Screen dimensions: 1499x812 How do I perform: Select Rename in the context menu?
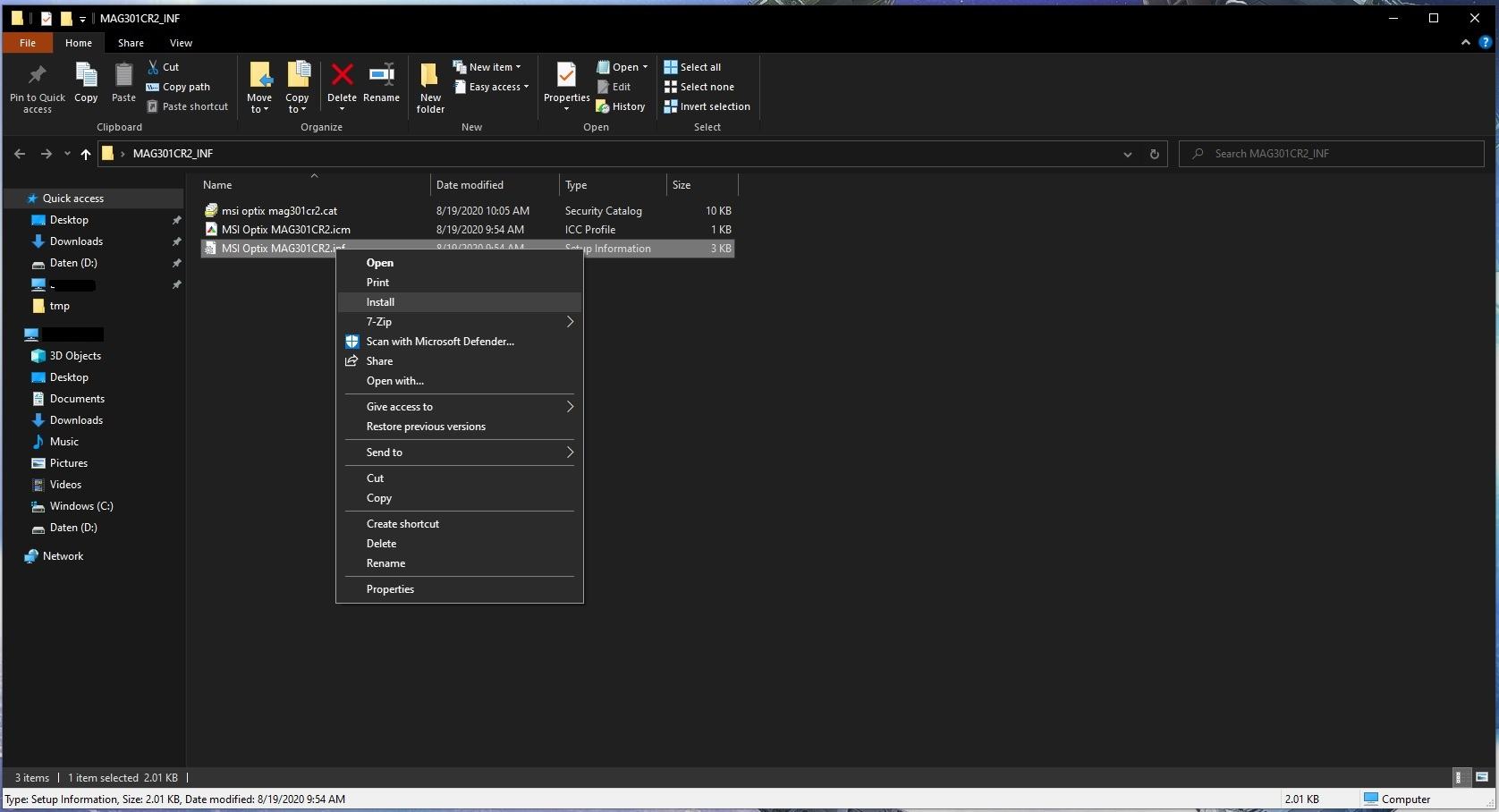(x=460, y=563)
